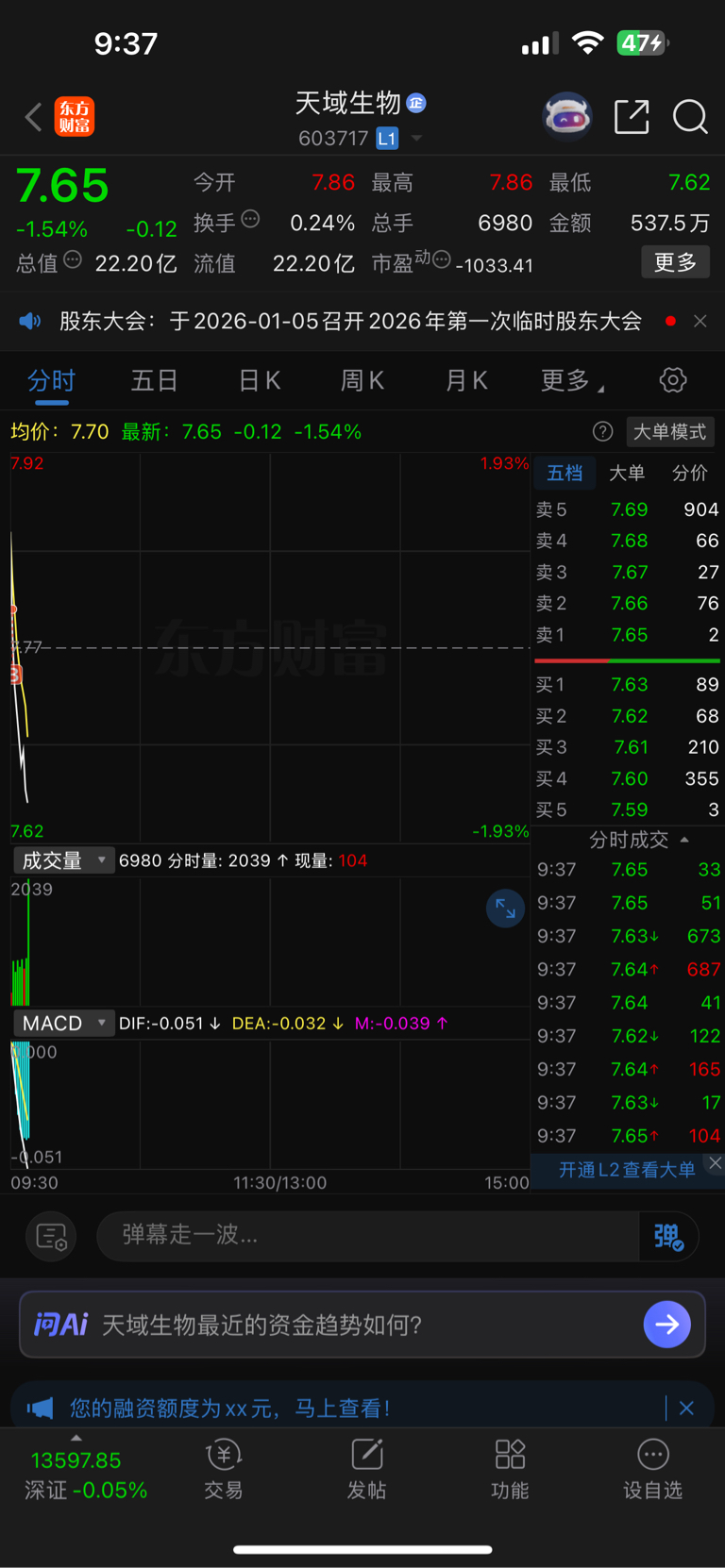This screenshot has height=1568, width=725.
Task: Collapse the 分时成交 section arrow
Action: tap(684, 840)
